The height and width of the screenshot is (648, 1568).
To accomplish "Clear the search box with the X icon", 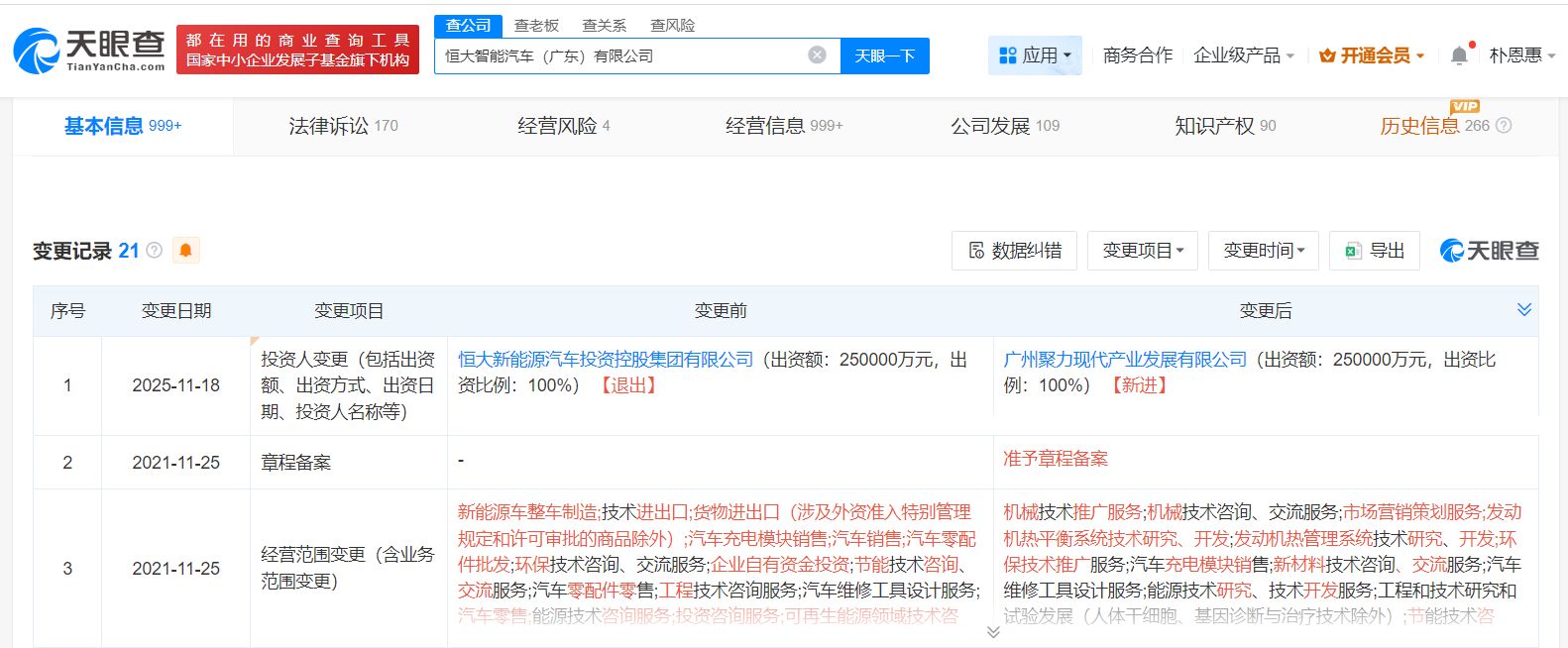I will click(x=817, y=55).
